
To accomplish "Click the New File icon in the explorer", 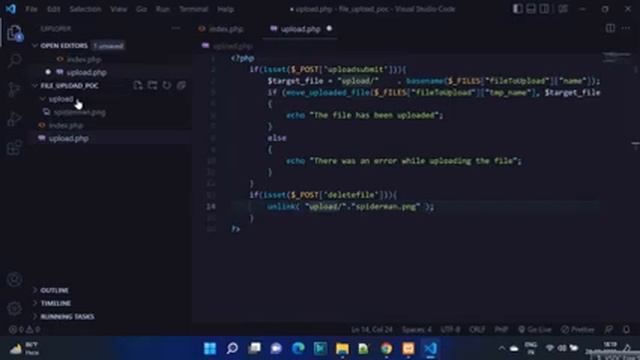I will (138, 85).
